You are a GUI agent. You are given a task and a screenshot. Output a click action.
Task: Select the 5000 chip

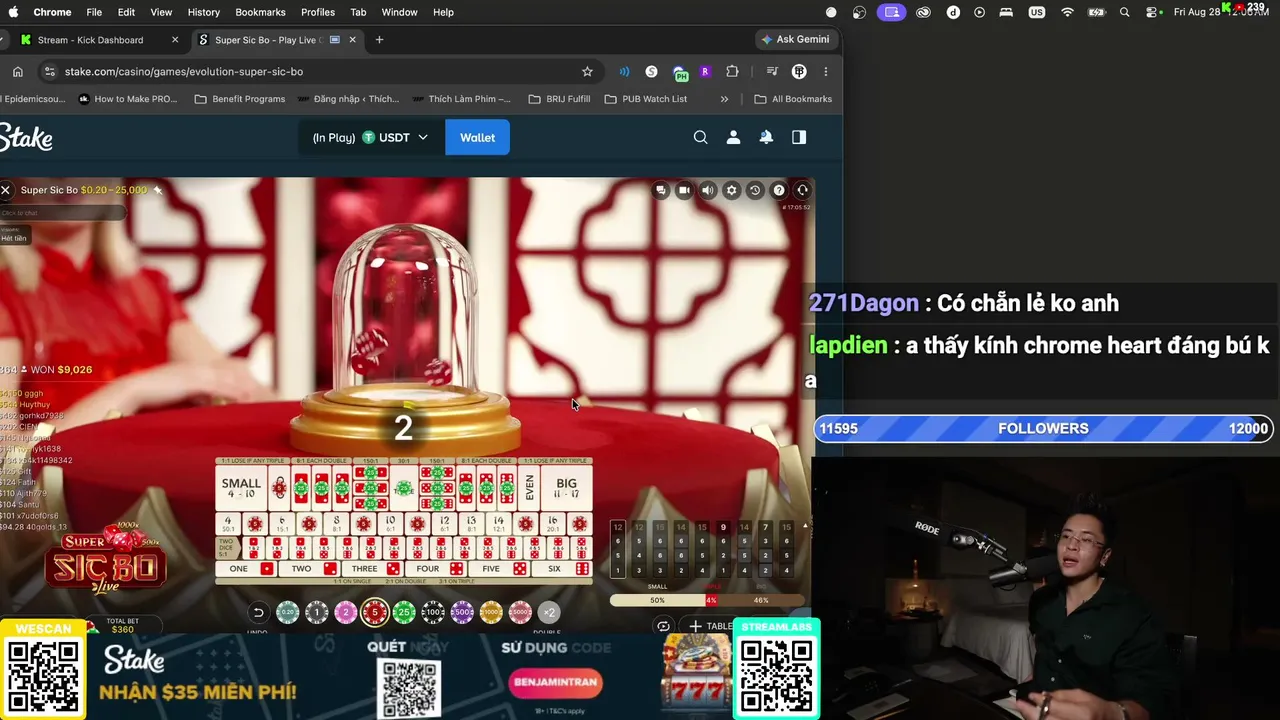(x=520, y=612)
